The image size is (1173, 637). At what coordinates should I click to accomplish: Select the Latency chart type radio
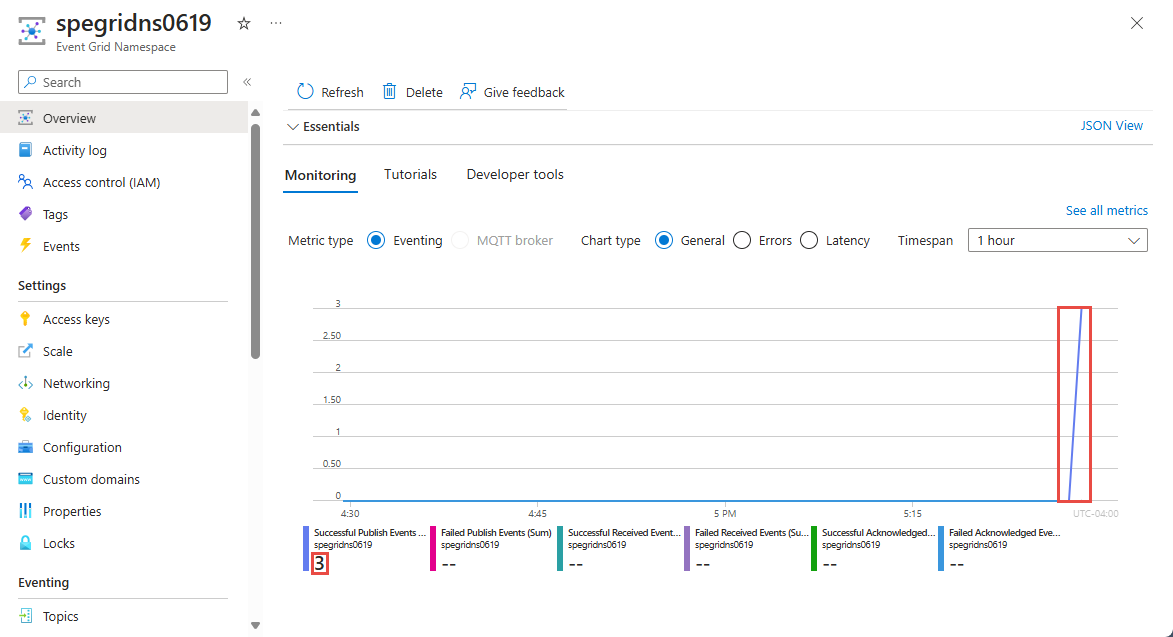pyautogui.click(x=809, y=240)
